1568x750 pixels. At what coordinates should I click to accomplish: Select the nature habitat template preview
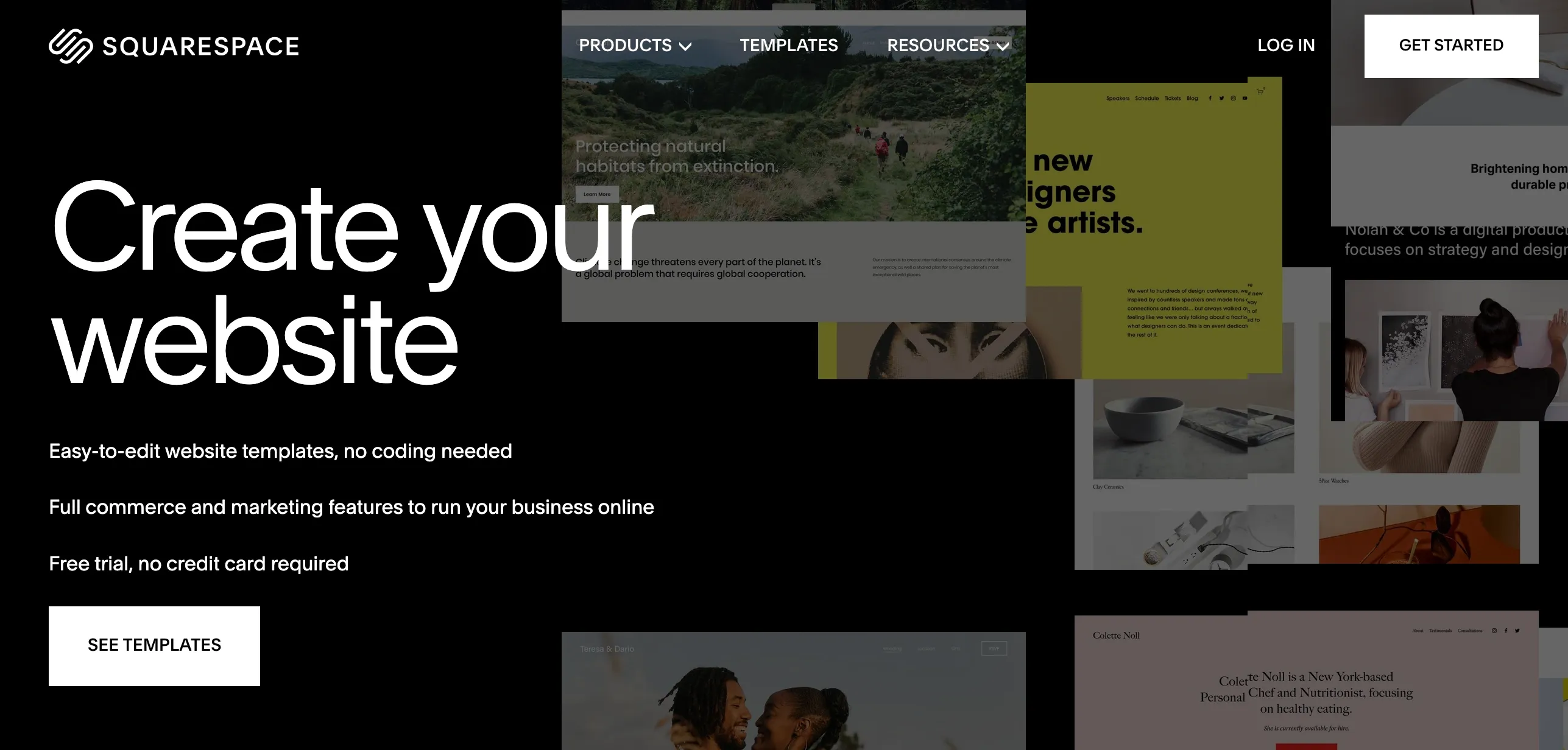[793, 166]
